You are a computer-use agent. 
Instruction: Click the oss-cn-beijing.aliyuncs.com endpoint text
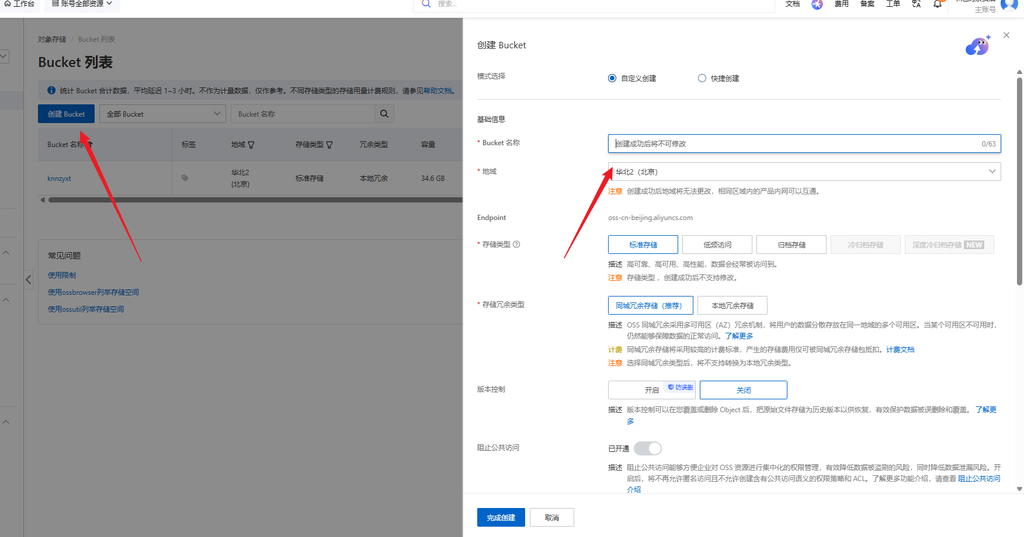pyautogui.click(x=650, y=218)
